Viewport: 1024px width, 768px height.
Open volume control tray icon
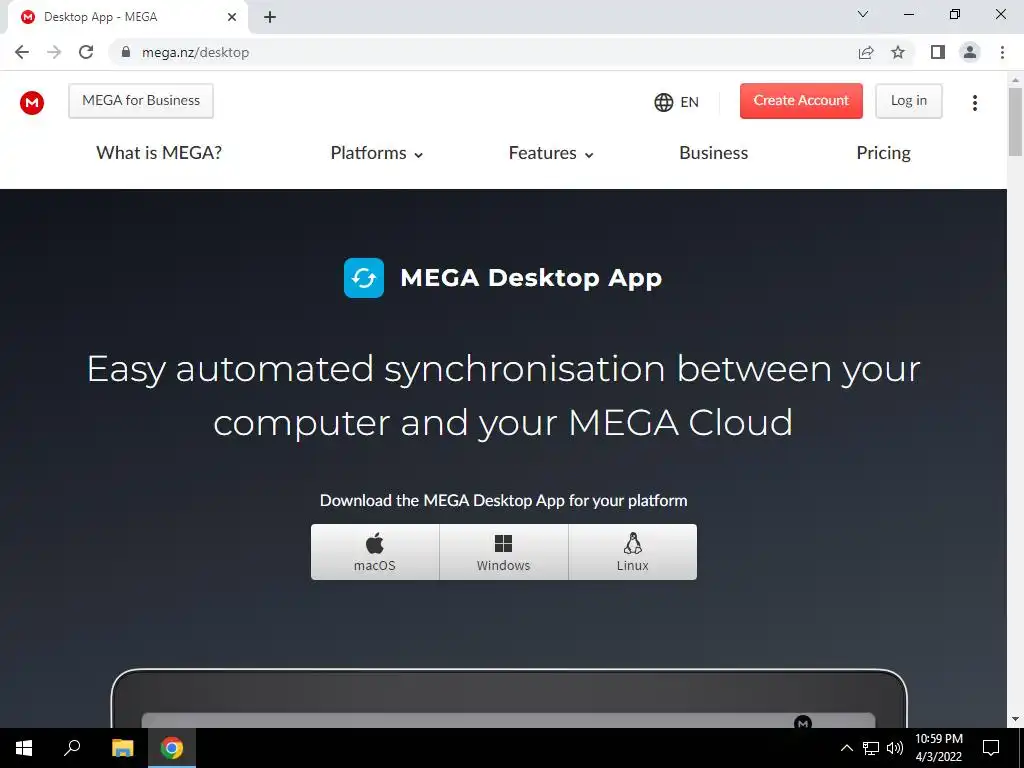pyautogui.click(x=895, y=748)
